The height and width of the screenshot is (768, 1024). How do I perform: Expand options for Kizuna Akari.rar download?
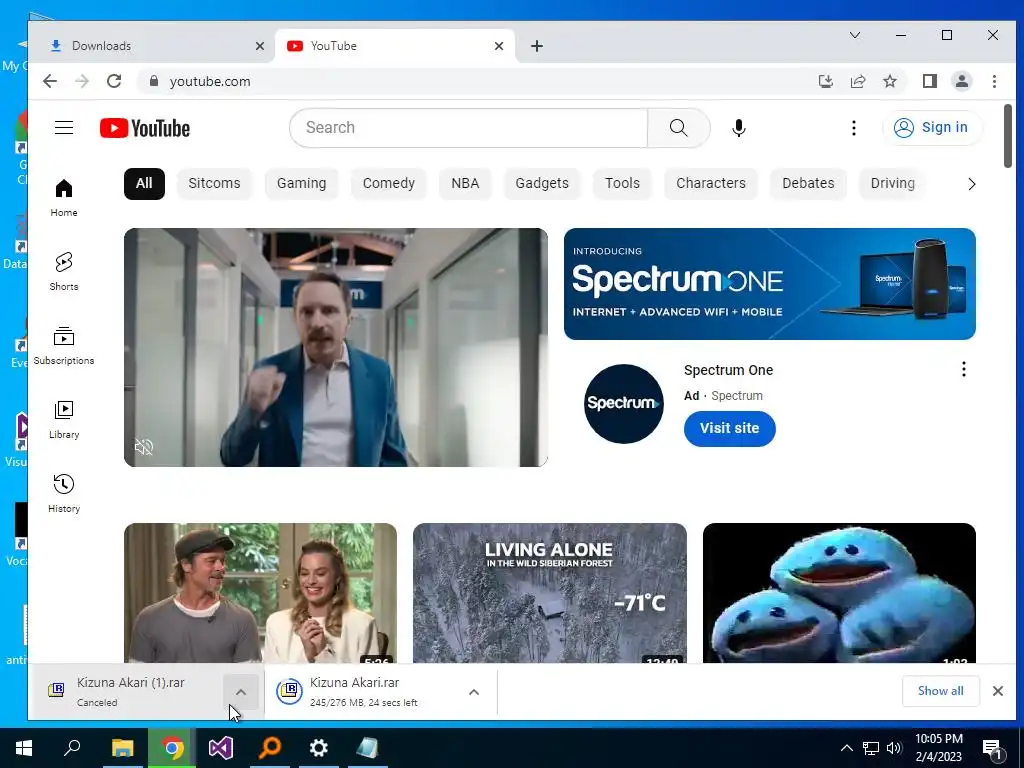tap(474, 692)
